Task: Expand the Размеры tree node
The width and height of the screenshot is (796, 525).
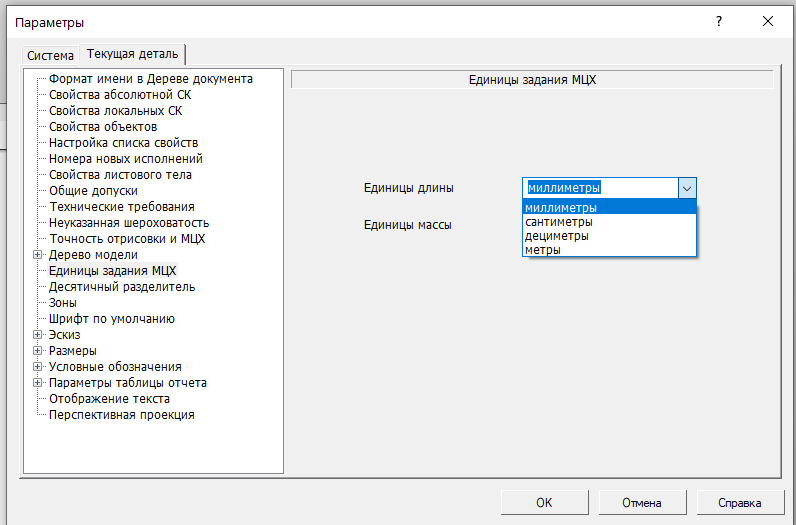Action: tap(38, 351)
